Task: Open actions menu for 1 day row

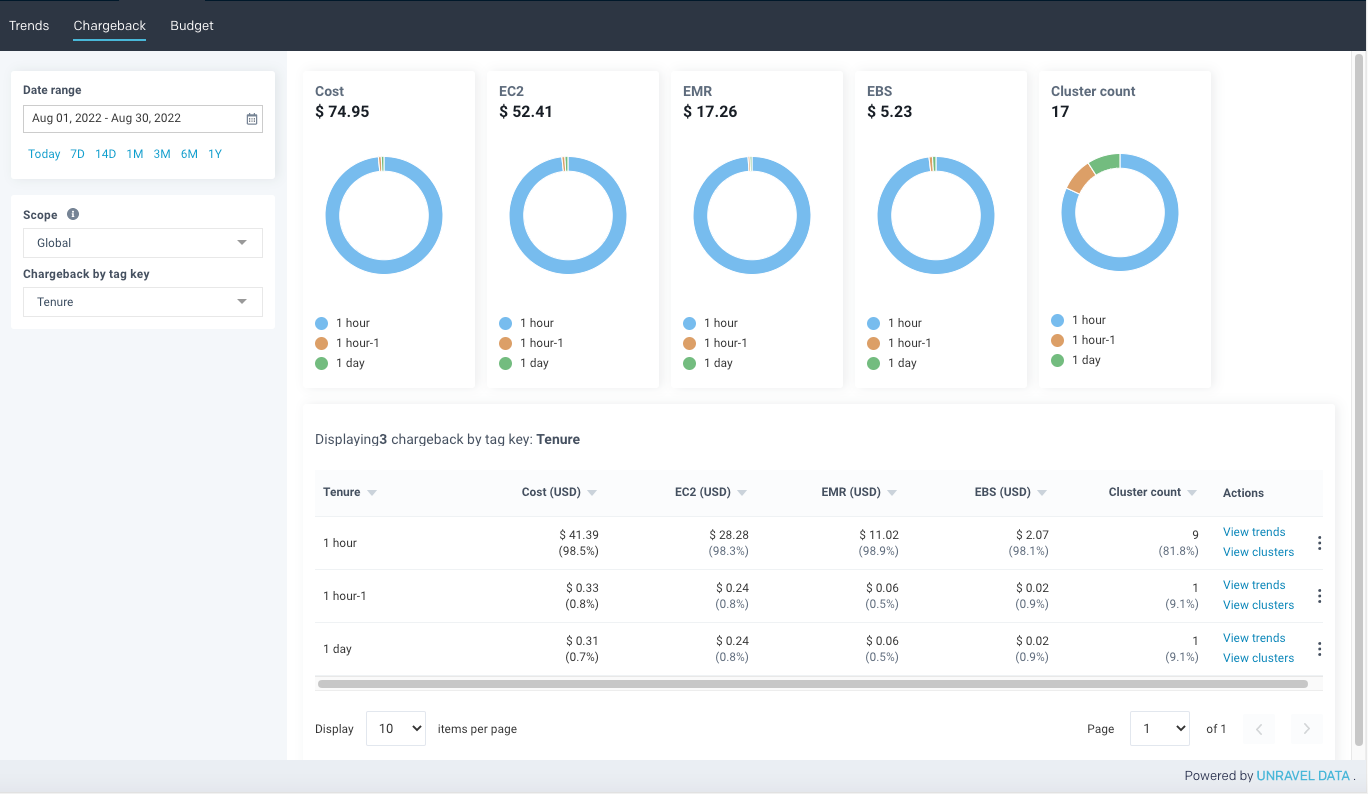Action: point(1319,649)
